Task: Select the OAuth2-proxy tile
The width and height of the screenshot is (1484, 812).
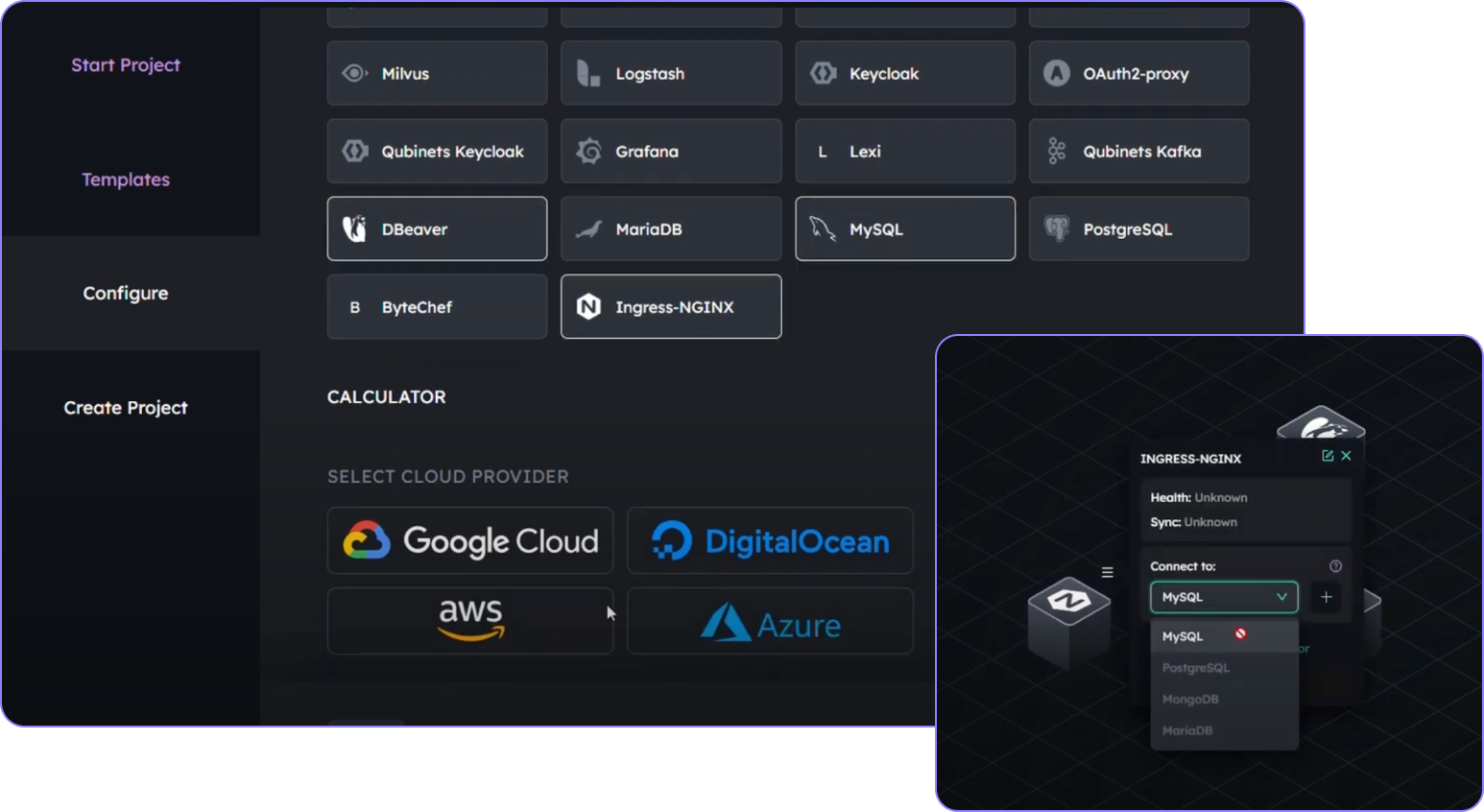Action: pos(1138,73)
